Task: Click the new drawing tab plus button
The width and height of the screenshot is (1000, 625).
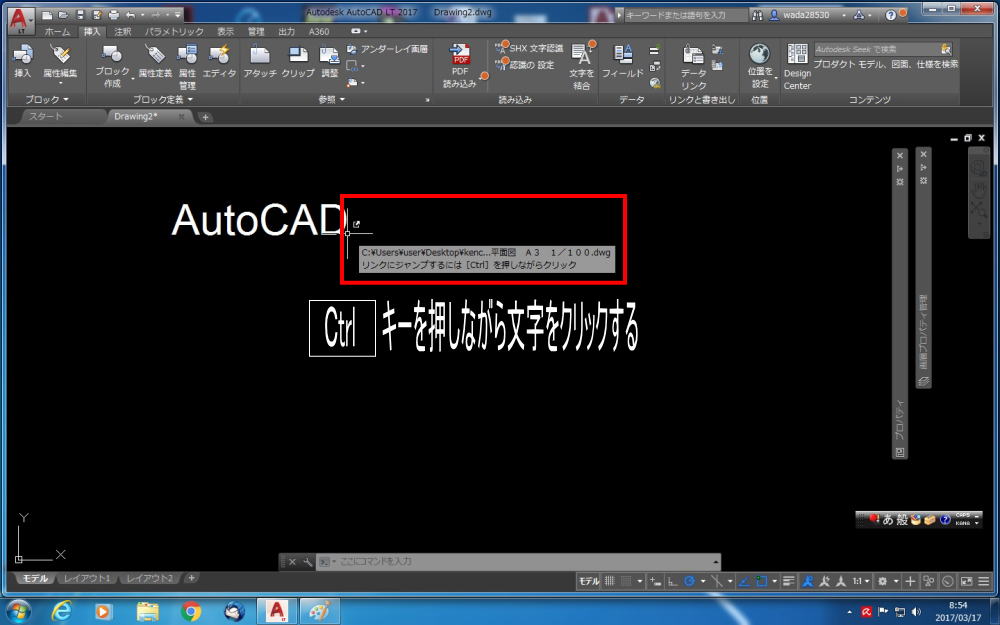Action: pos(205,117)
